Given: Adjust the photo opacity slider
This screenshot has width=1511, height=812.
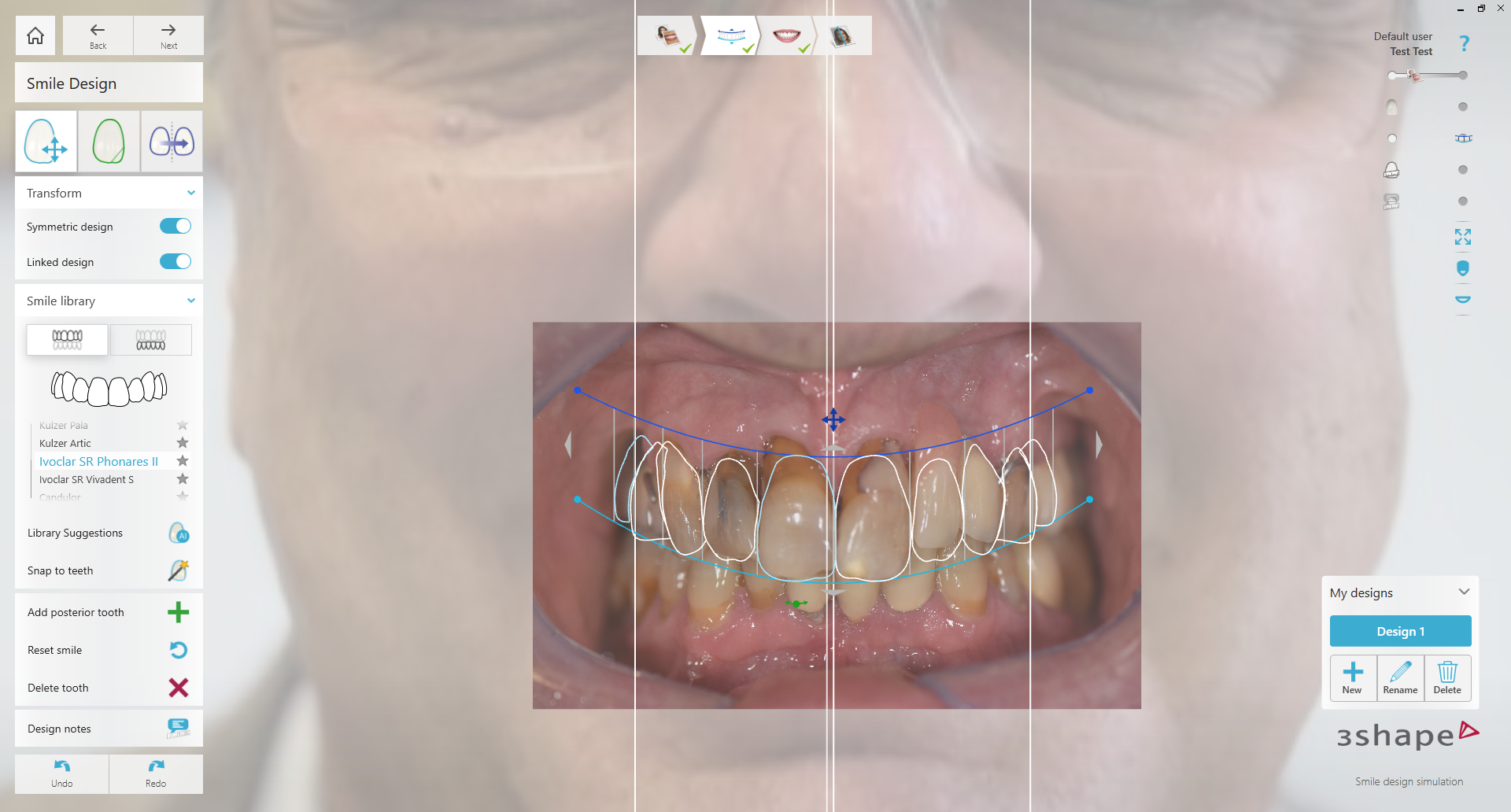Looking at the screenshot, I should pos(1414,76).
